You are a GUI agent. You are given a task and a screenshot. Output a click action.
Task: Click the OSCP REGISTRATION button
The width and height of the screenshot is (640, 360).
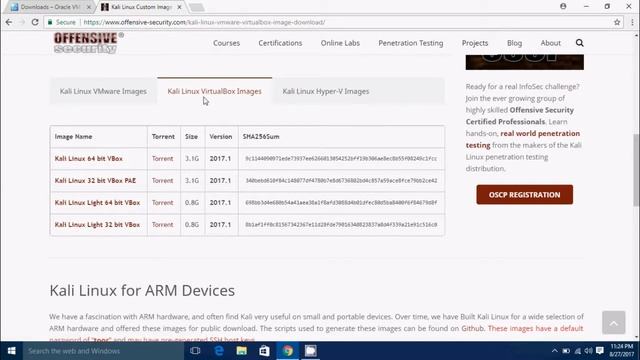coord(524,195)
